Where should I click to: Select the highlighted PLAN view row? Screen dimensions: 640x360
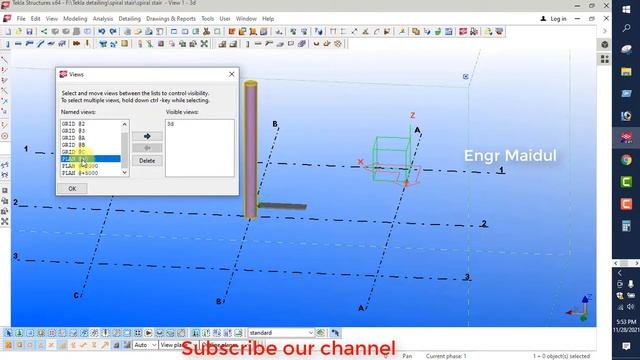tap(91, 159)
